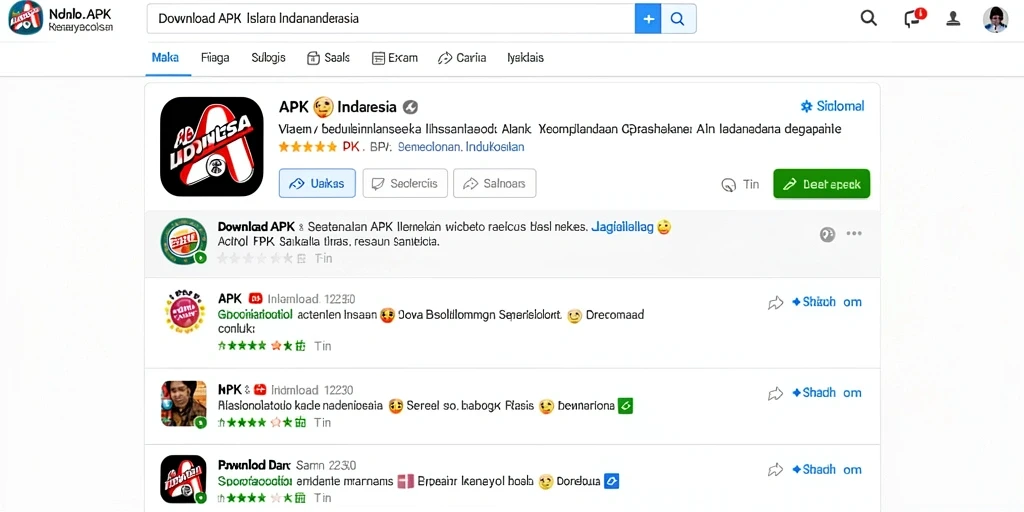The image size is (1024, 512).
Task: Switch to the Fiaga tab
Action: point(215,57)
